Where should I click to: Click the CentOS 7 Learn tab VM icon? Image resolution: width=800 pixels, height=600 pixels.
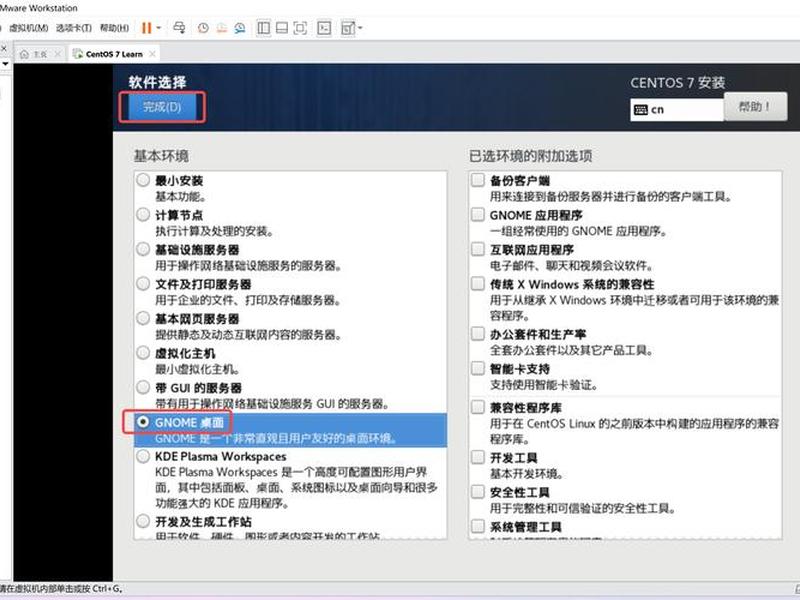(x=78, y=54)
